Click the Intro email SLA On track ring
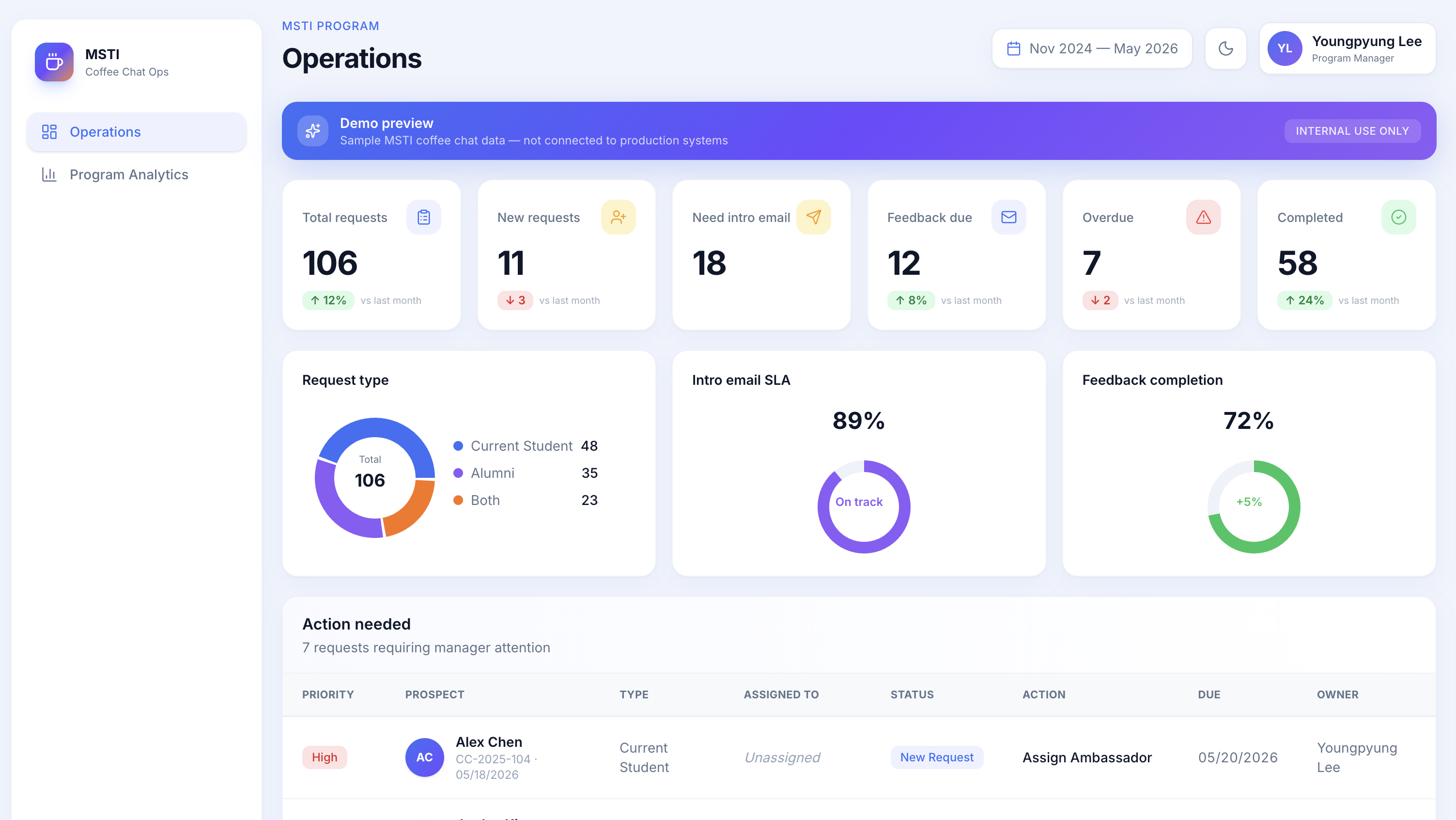The width and height of the screenshot is (1456, 820). click(864, 507)
